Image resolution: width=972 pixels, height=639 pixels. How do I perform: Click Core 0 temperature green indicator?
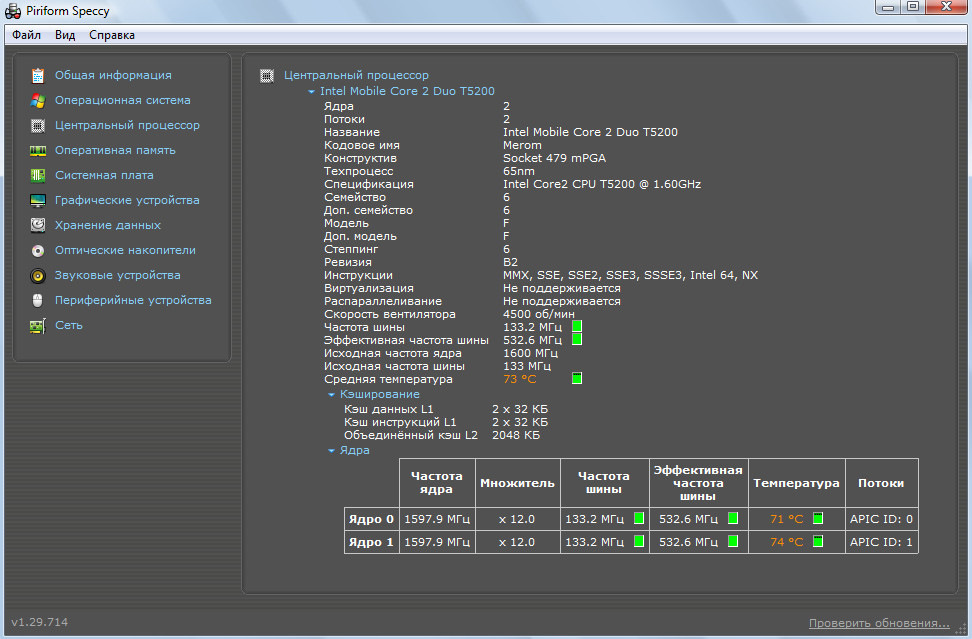click(x=817, y=518)
